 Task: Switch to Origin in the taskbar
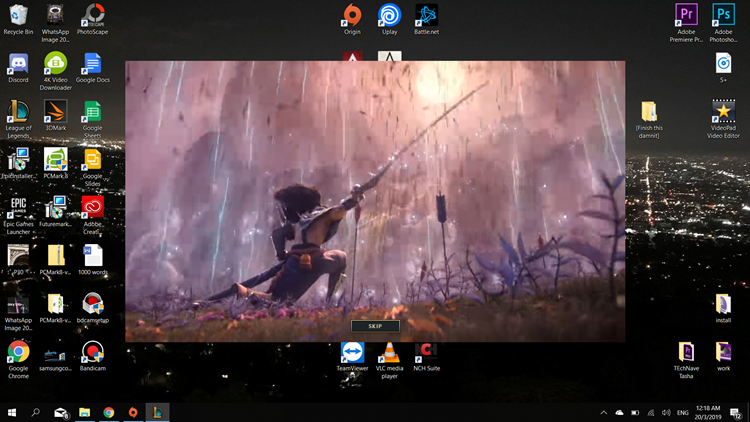133,412
